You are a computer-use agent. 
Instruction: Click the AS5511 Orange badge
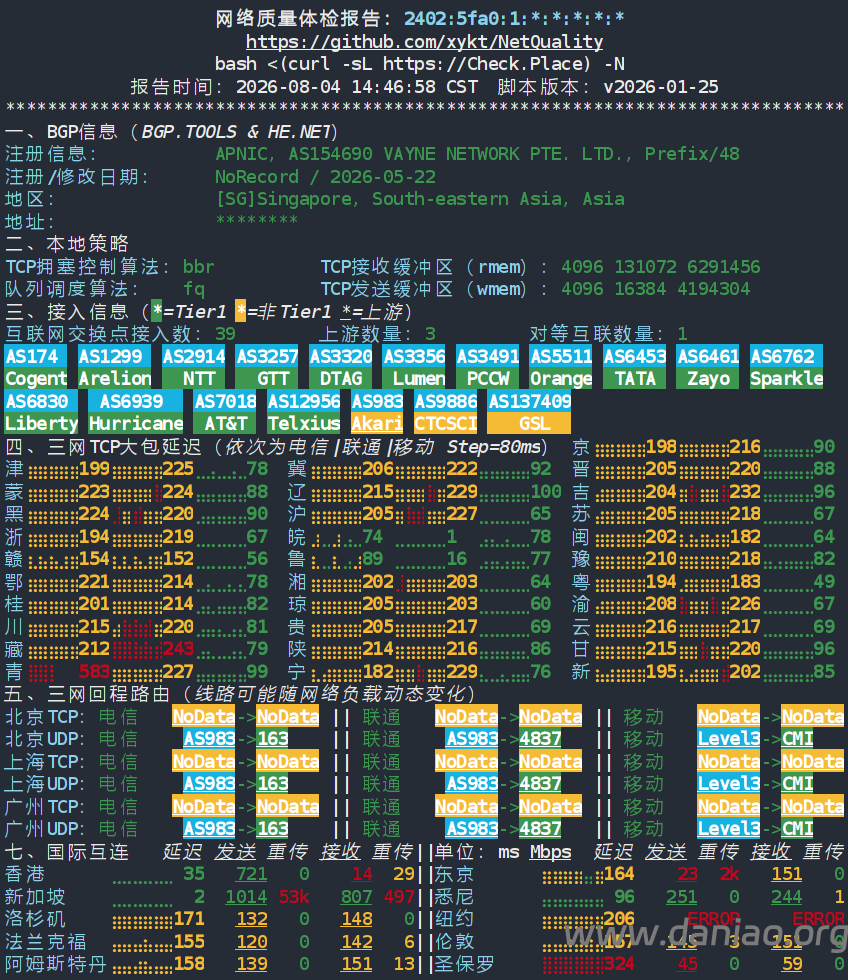tap(561, 367)
